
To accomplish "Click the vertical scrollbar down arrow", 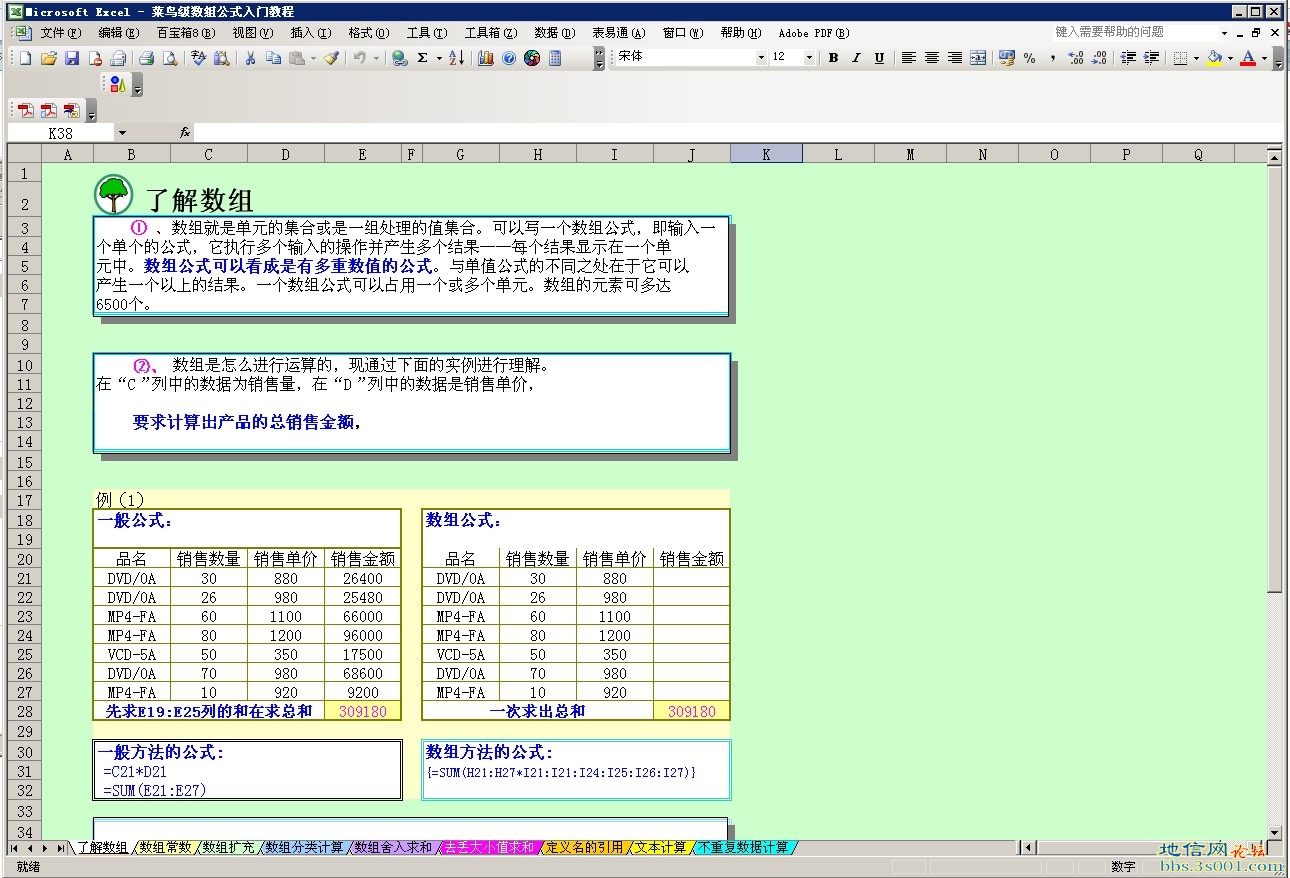I will click(1275, 832).
